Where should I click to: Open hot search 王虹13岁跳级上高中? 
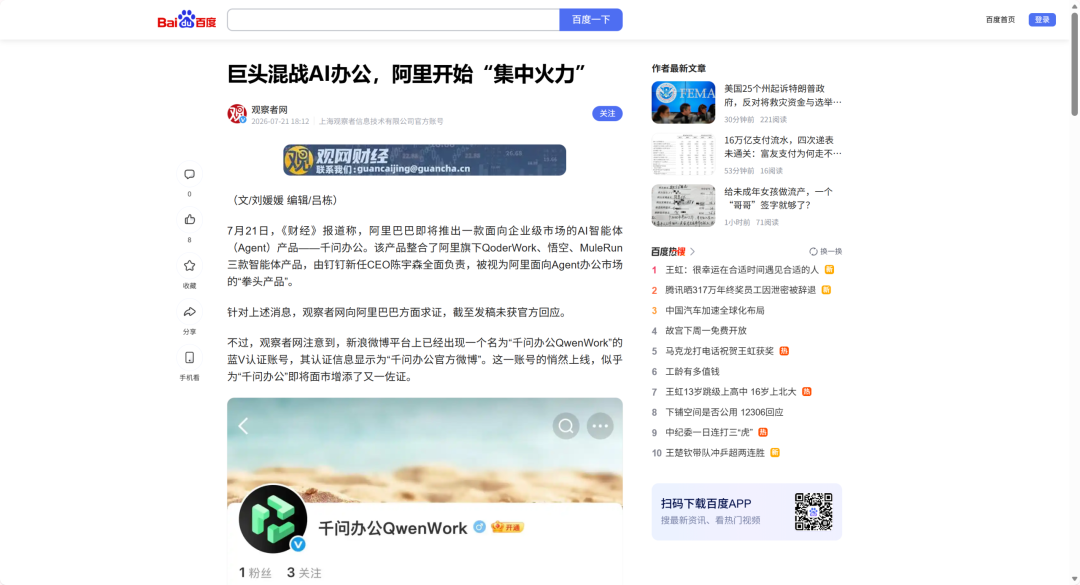(731, 391)
